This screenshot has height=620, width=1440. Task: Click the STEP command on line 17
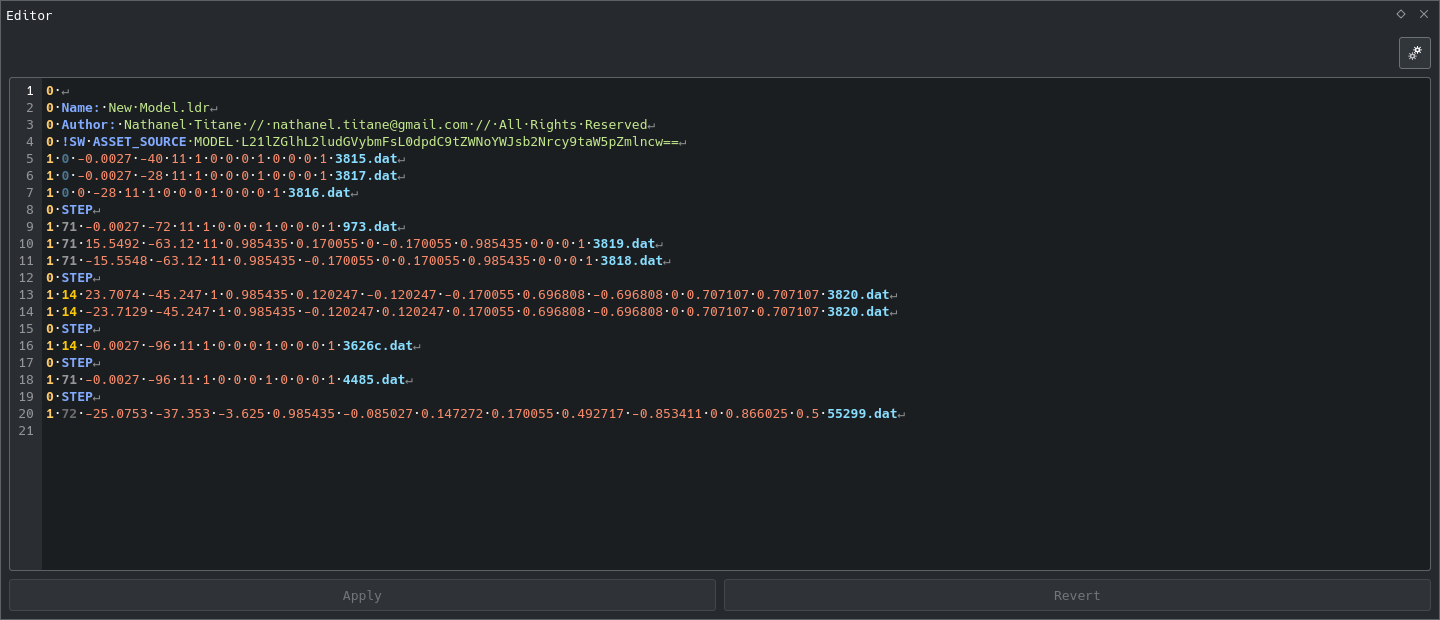[77, 363]
